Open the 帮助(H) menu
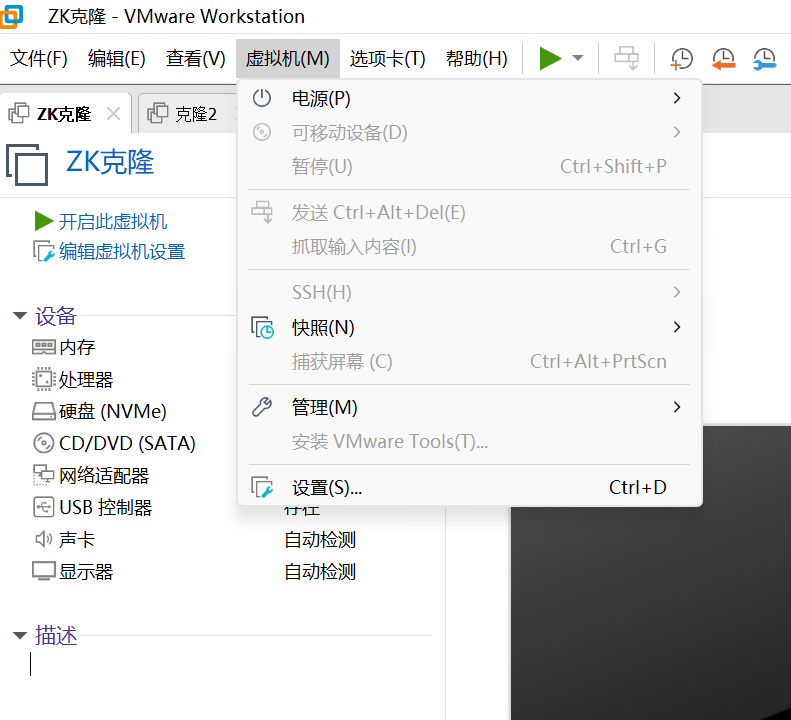Screen dimensions: 791x720 pyautogui.click(x=477, y=59)
